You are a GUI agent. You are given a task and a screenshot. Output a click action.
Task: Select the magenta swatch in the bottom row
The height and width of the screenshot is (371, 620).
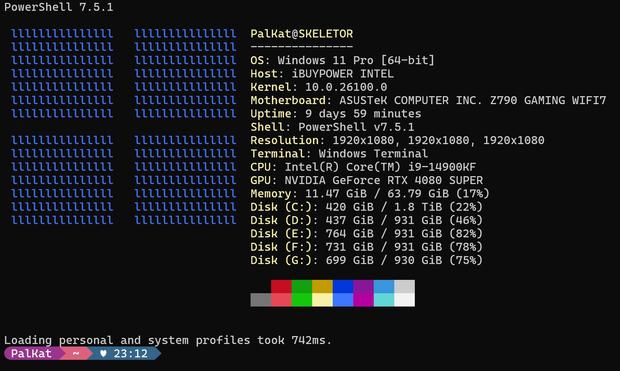click(x=364, y=300)
